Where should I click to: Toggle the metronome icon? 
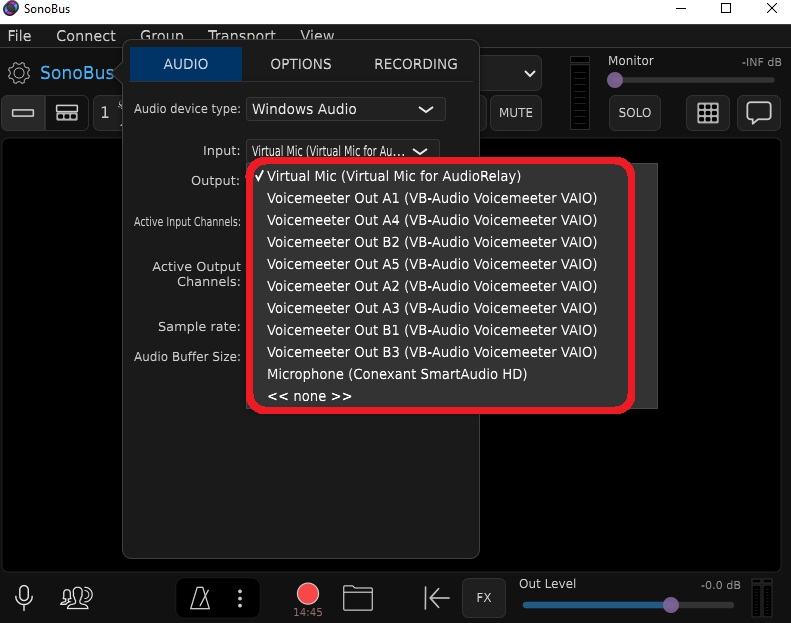coord(200,598)
